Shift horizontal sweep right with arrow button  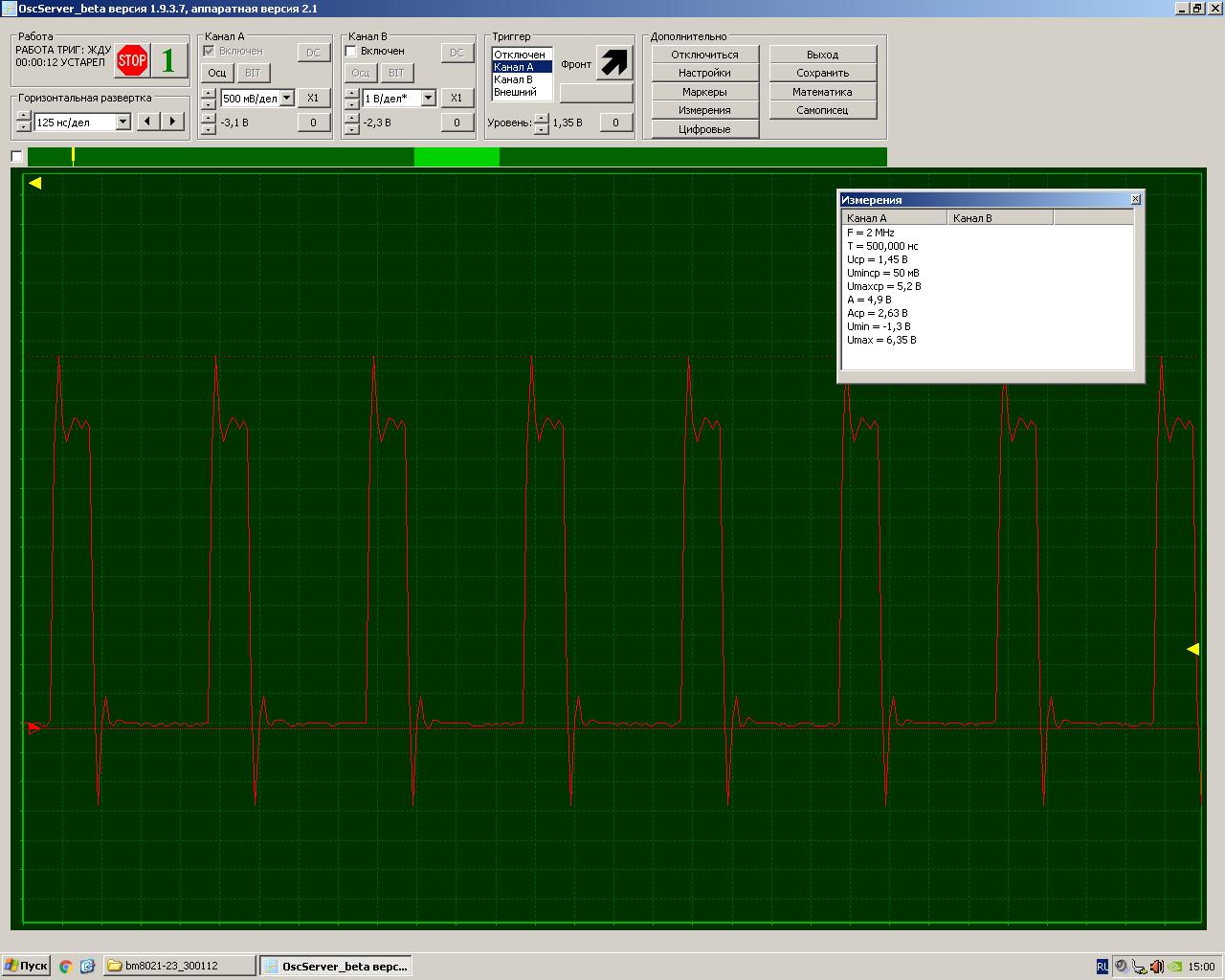(x=172, y=122)
